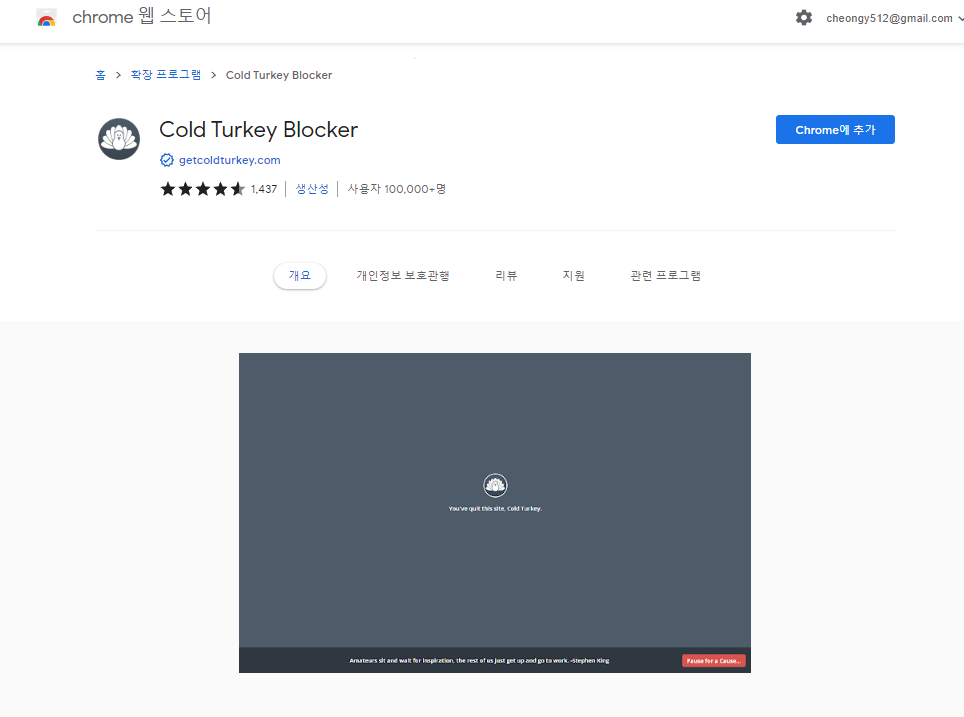Expand the cheongy512@gmail.com account dropdown

click(894, 18)
